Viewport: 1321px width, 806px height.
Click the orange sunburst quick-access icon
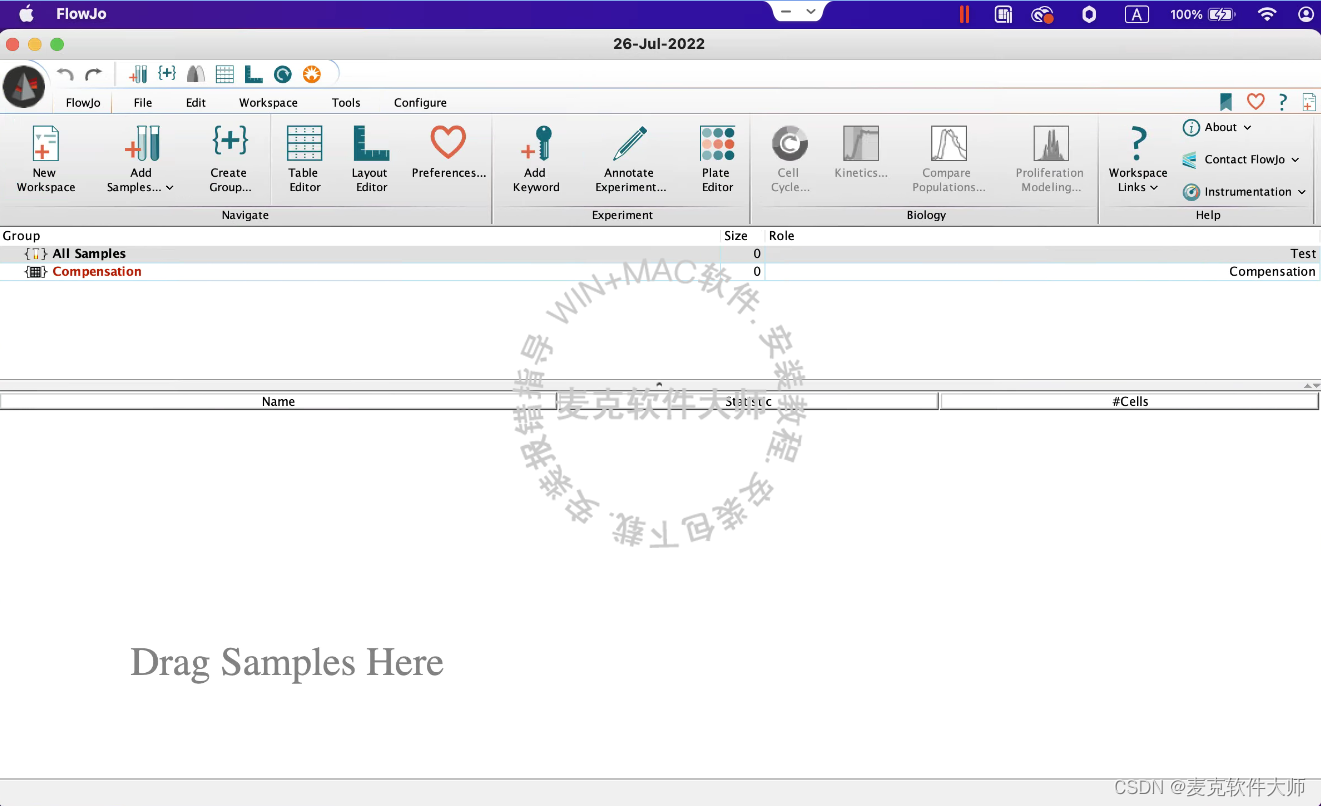[x=312, y=74]
